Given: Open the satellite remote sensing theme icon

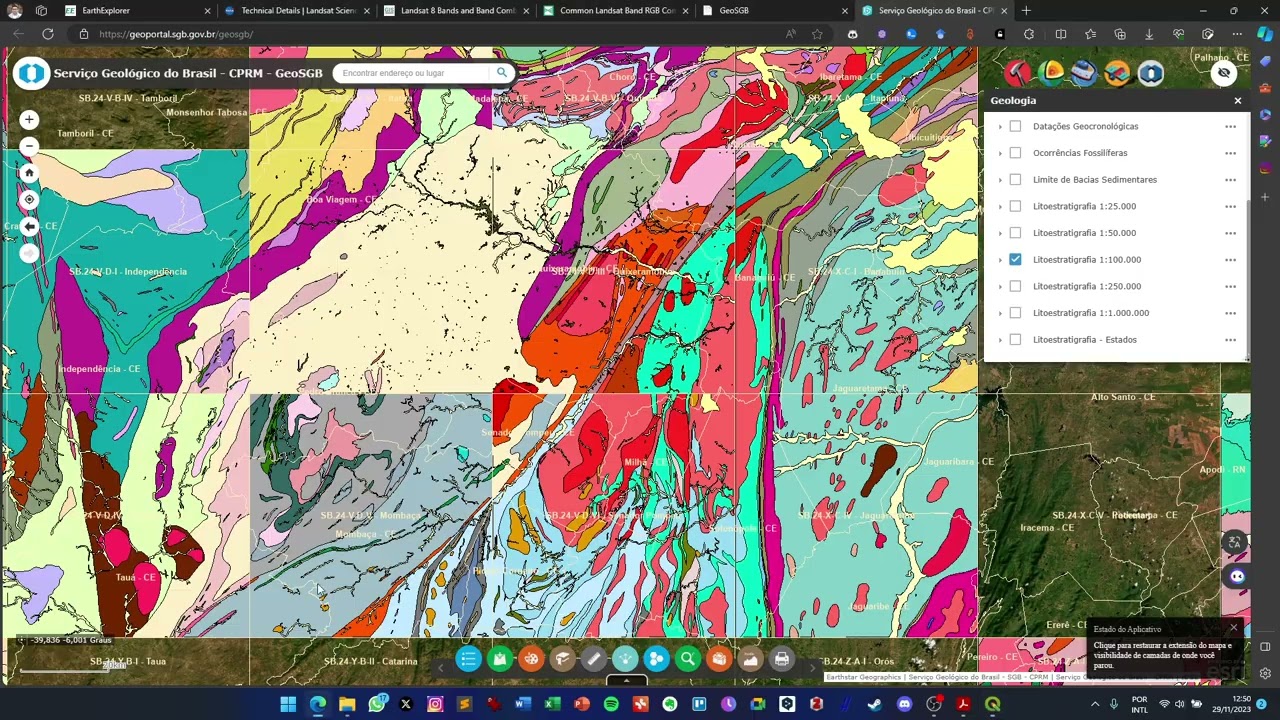Looking at the screenshot, I should click(1117, 73).
